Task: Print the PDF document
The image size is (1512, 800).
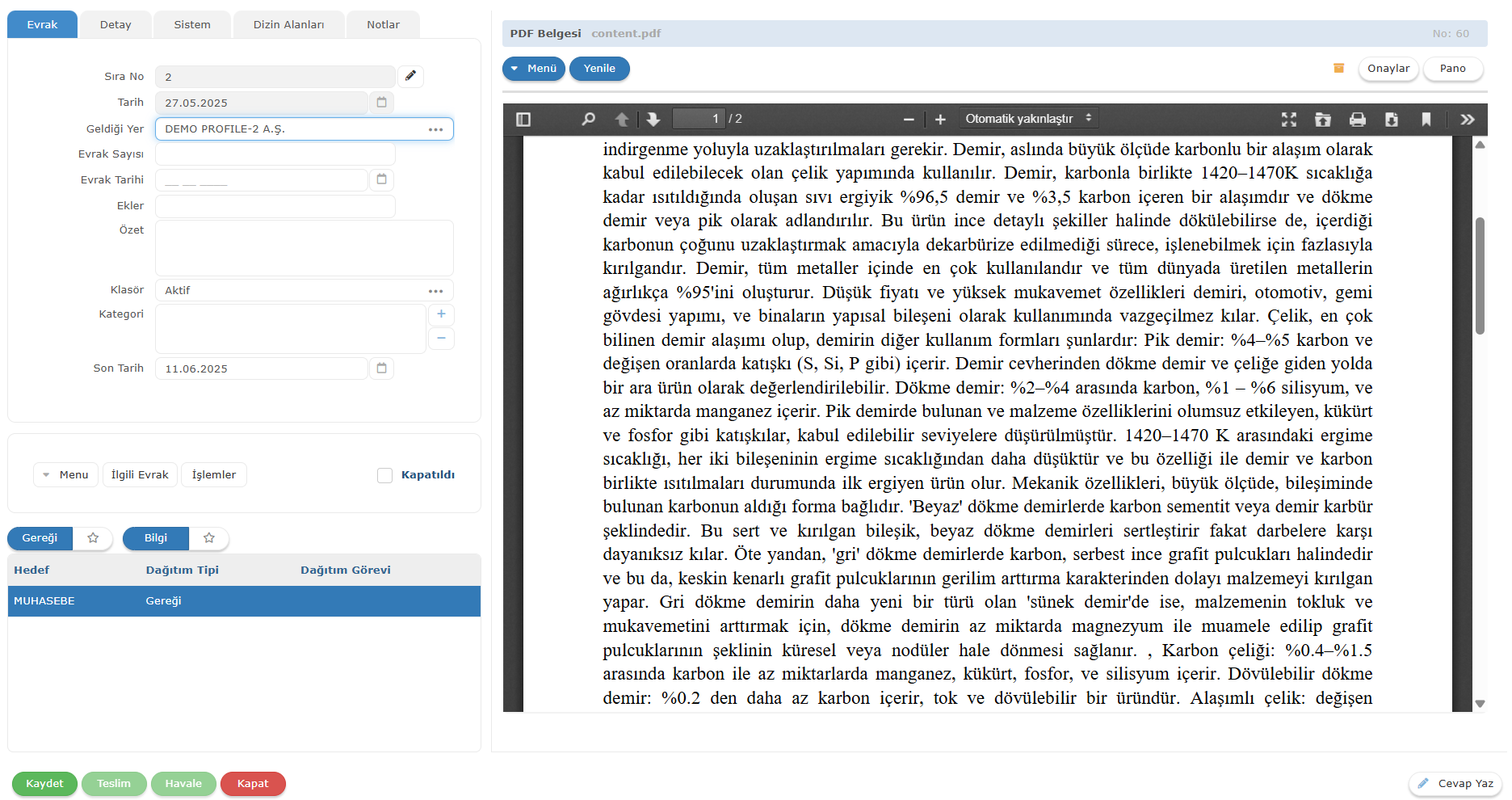Action: 1358,120
